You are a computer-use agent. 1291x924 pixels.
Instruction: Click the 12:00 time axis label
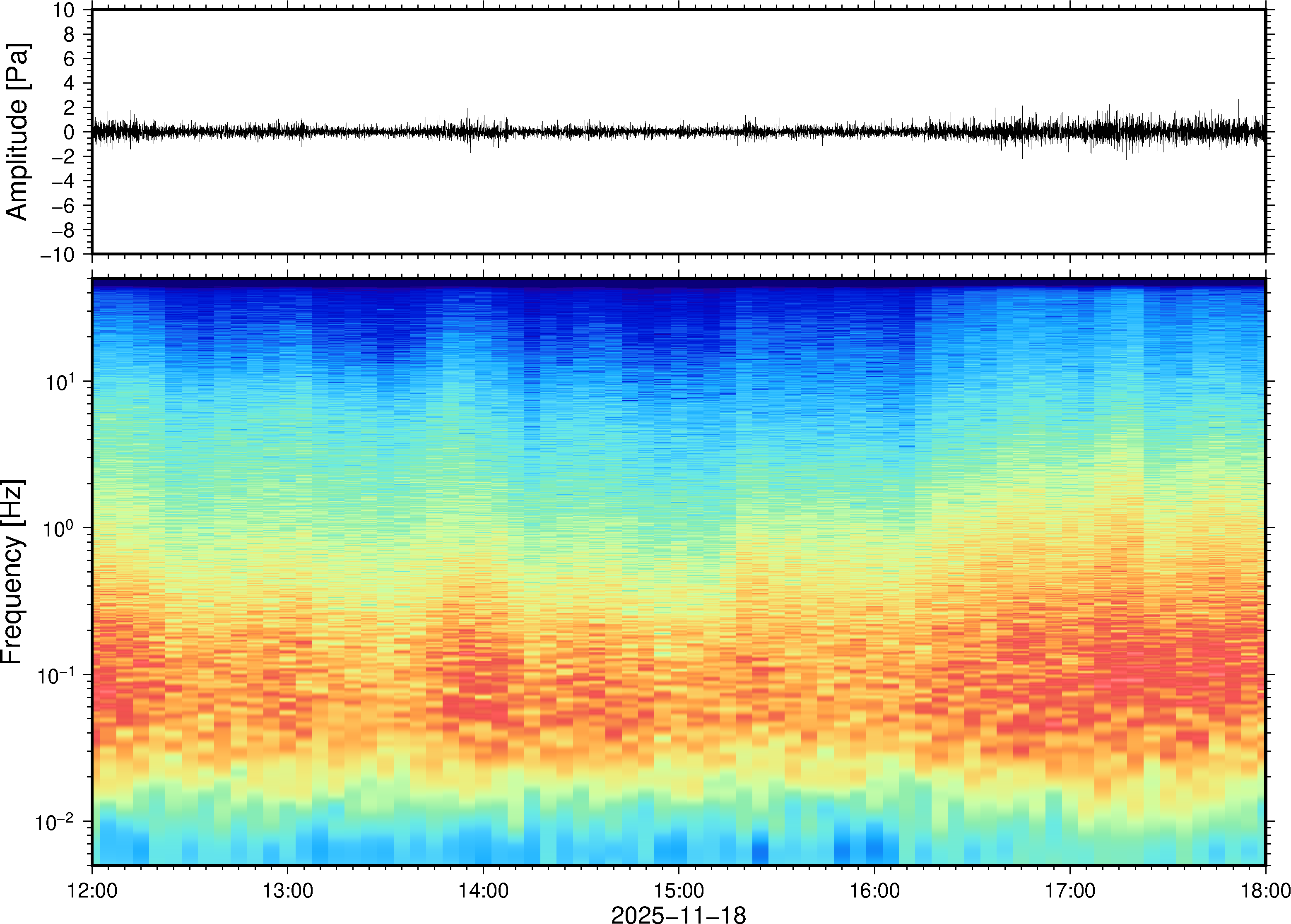[92, 890]
